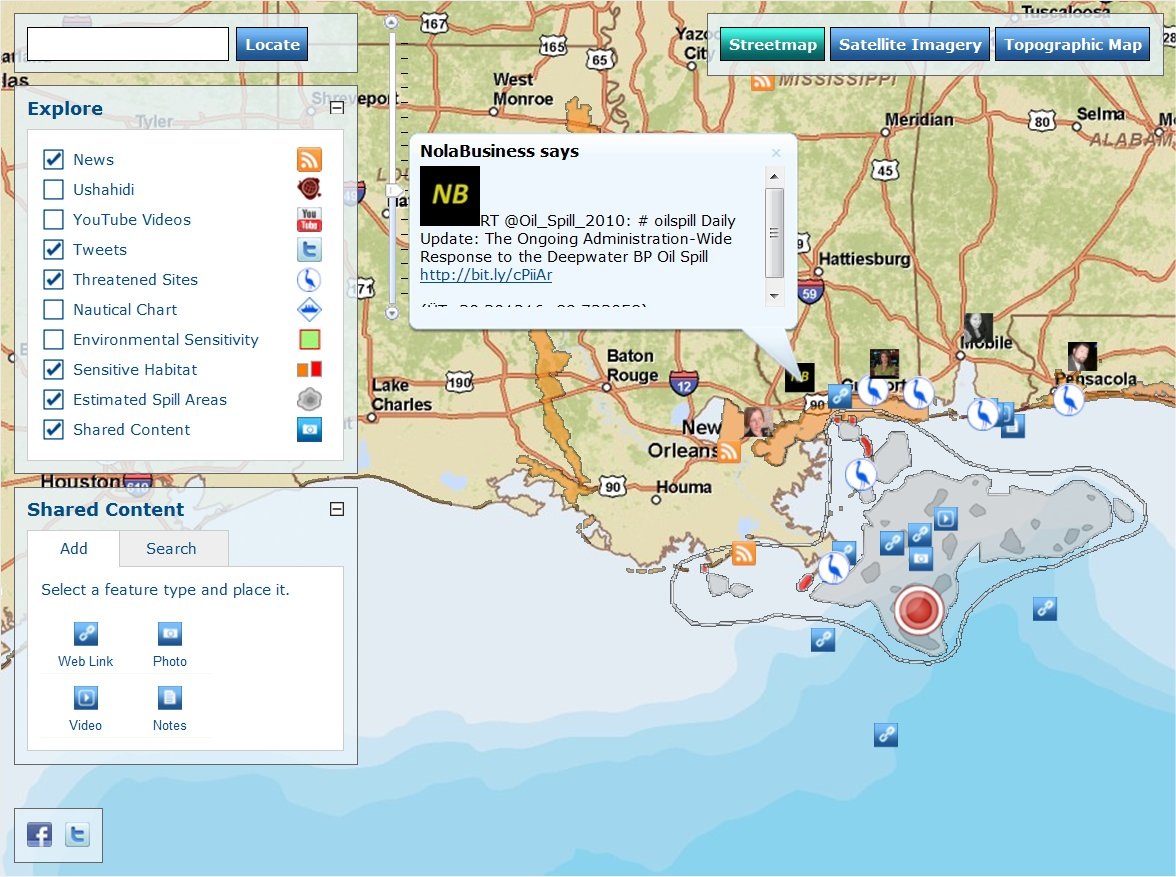This screenshot has width=1176, height=877.
Task: Enable the Environmental Sensitivity checkbox
Action: (x=53, y=339)
